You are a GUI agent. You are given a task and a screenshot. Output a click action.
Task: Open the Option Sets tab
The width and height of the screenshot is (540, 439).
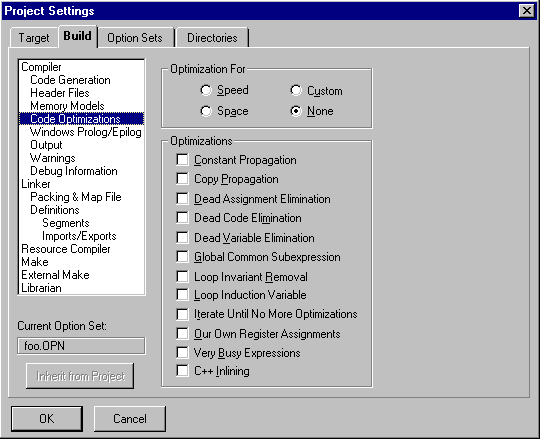click(135, 38)
